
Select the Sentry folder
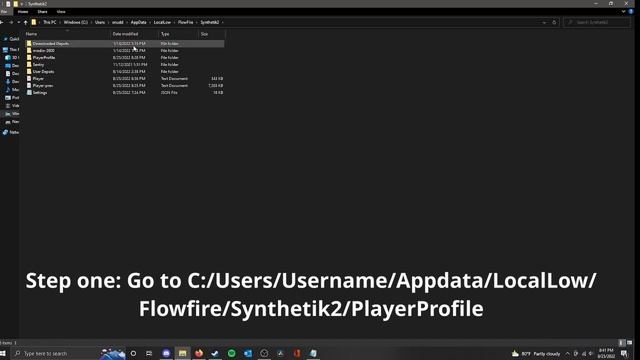38,64
